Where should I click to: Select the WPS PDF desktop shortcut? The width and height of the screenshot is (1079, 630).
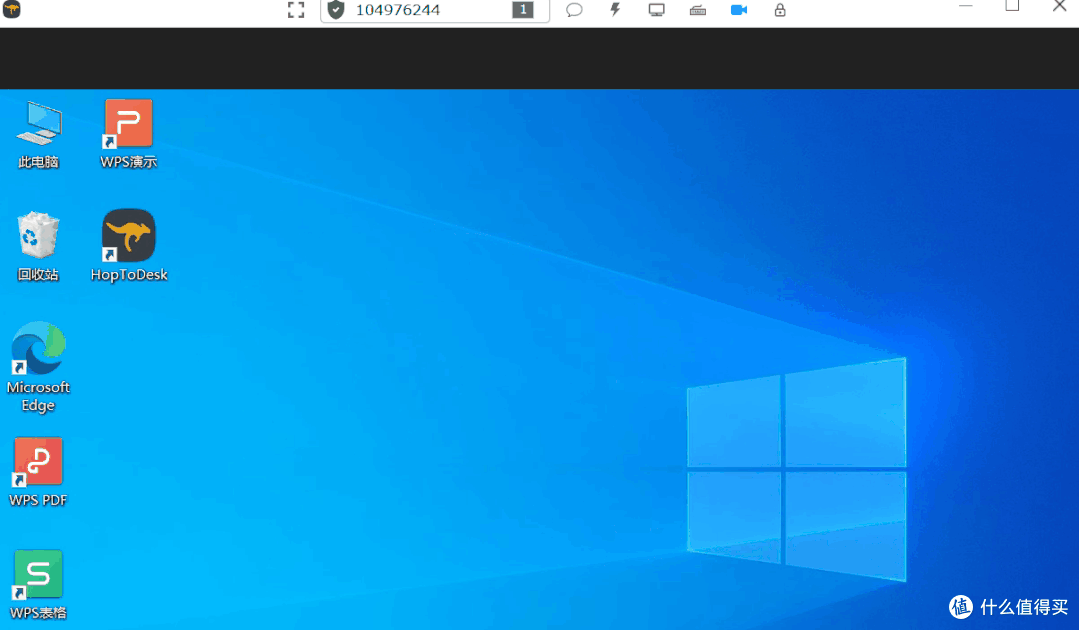coord(39,472)
